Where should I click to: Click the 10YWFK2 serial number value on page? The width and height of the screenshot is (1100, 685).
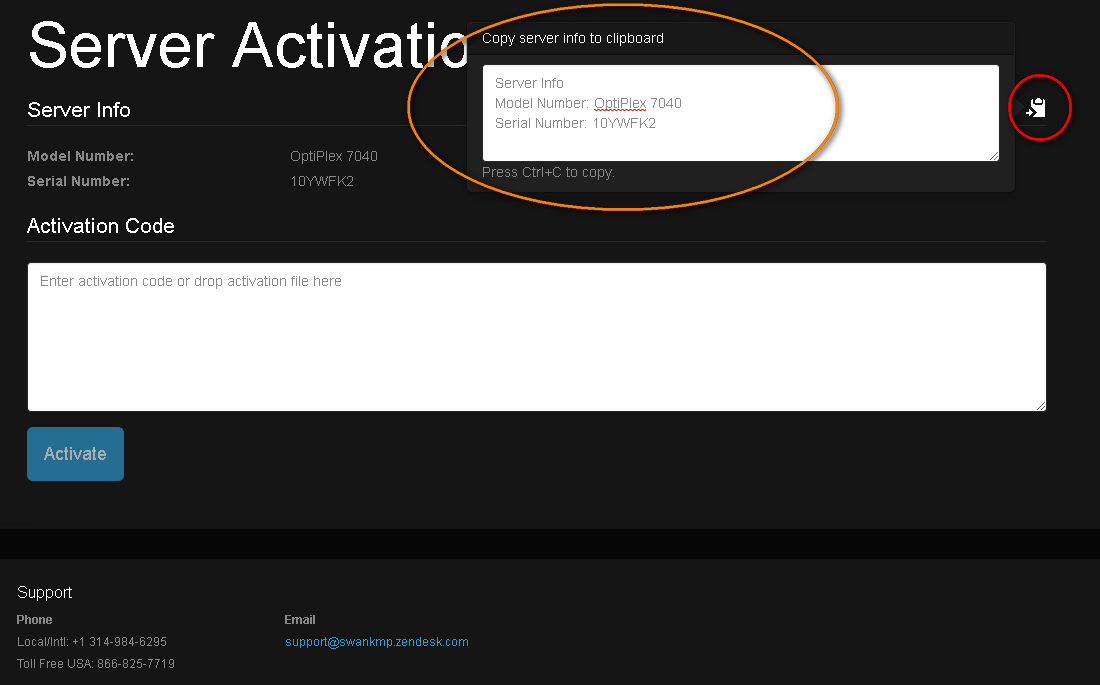coord(322,182)
